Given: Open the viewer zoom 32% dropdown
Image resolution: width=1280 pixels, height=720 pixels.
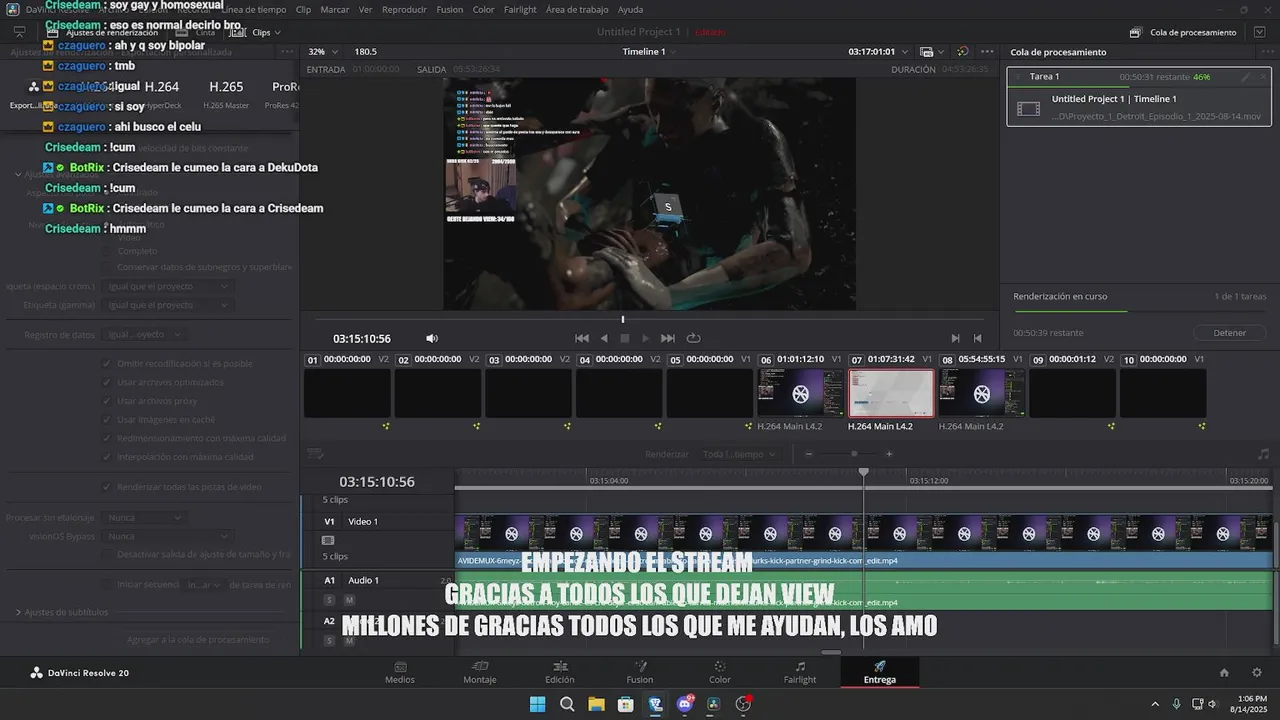Looking at the screenshot, I should (x=322, y=51).
